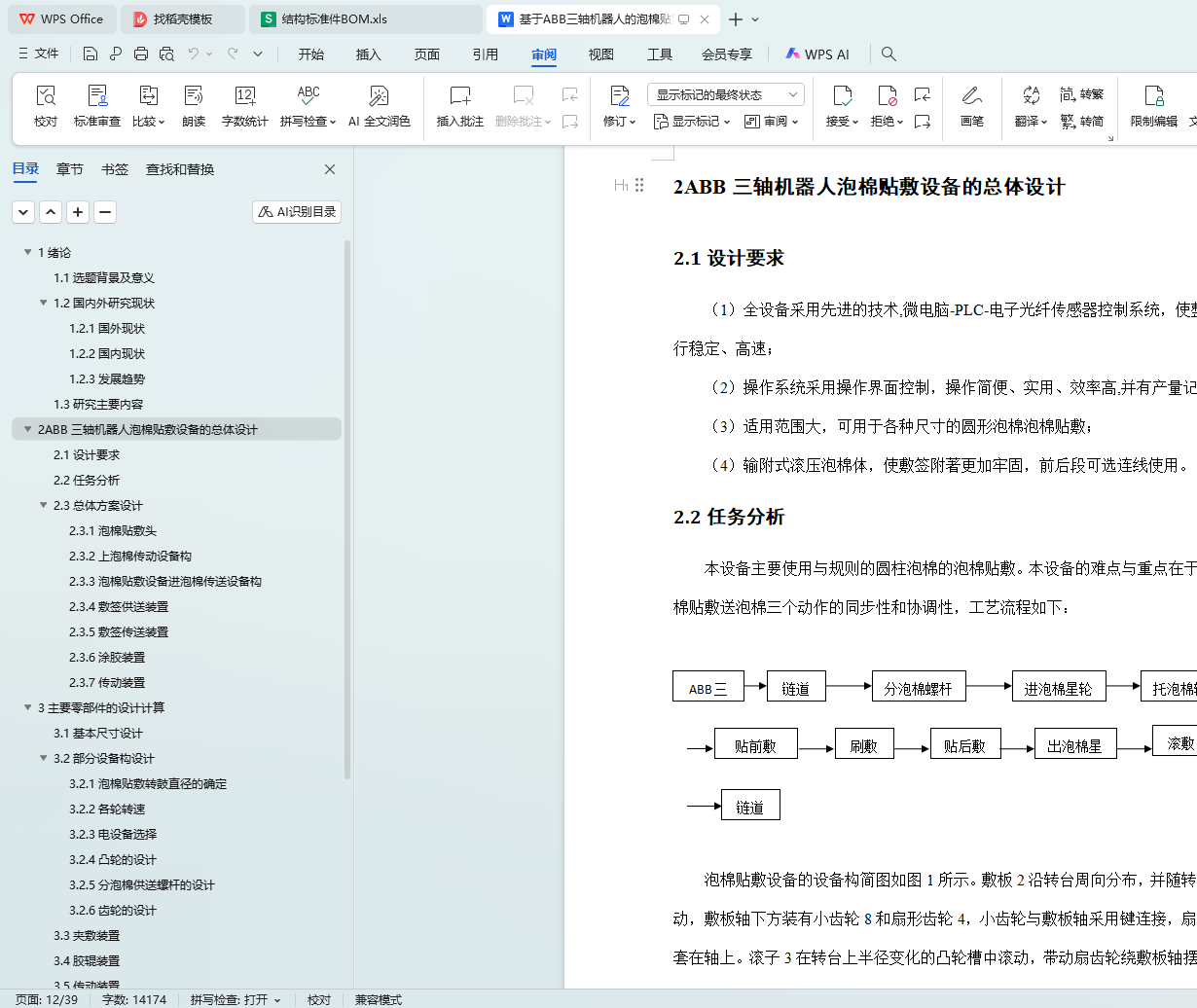This screenshot has height=1008, width=1197.
Task: Click the 分泡棉螺杆 flowchart box
Action: tap(919, 686)
